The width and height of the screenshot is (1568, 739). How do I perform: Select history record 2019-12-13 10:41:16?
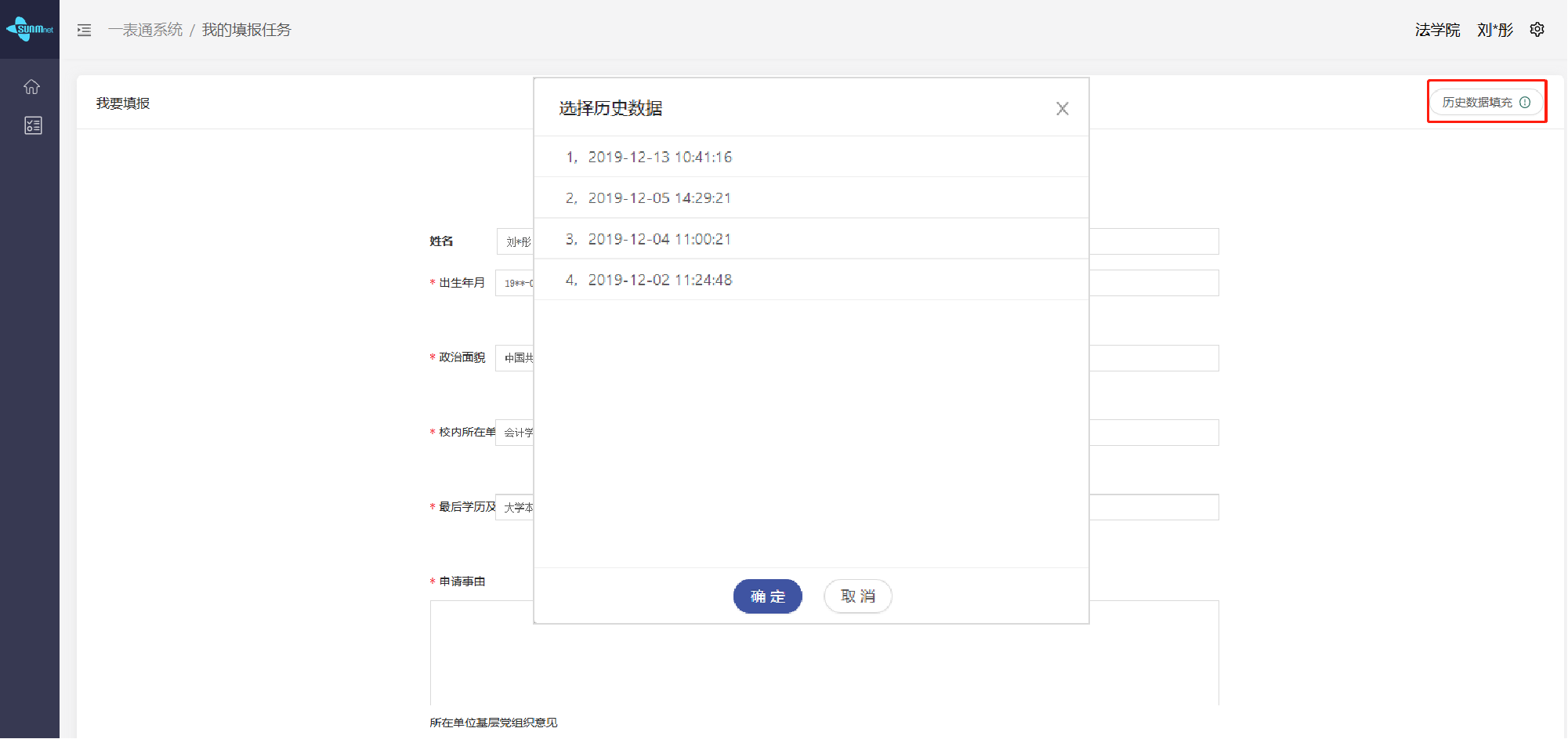(660, 158)
